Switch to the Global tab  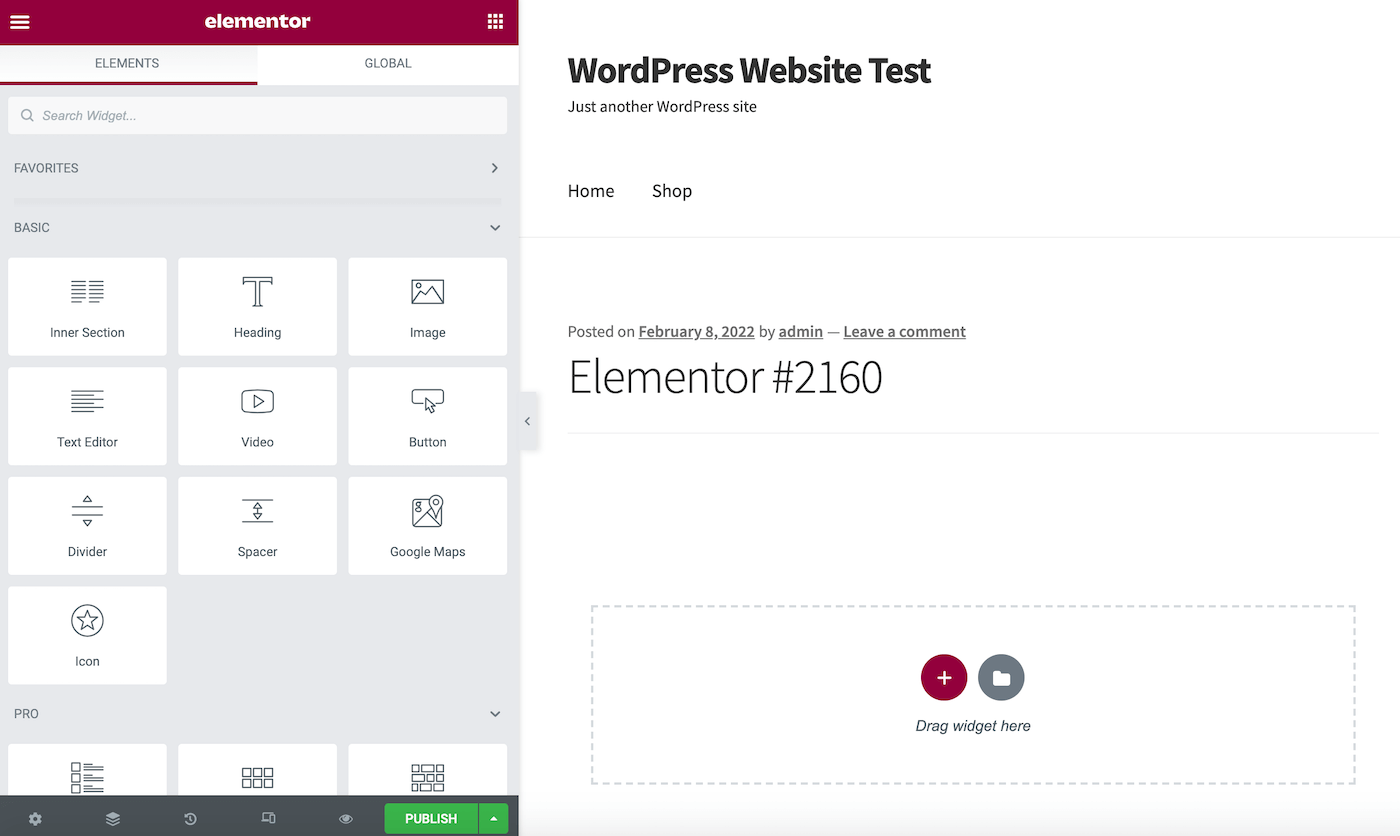click(x=388, y=63)
